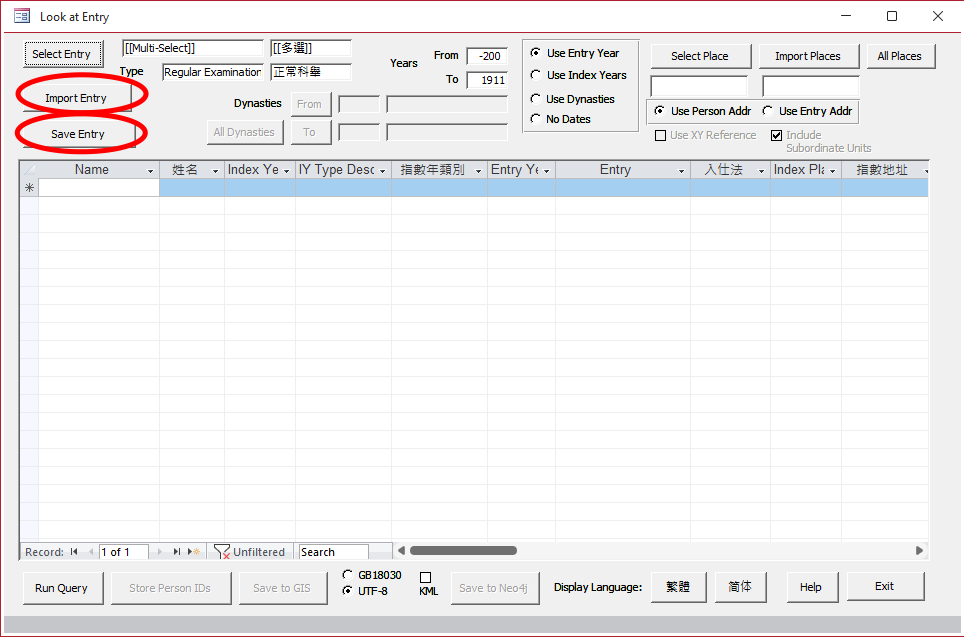Viewport: 965px width, 637px height.
Task: Toggle Include Subordinate Units checkbox
Action: (x=777, y=136)
